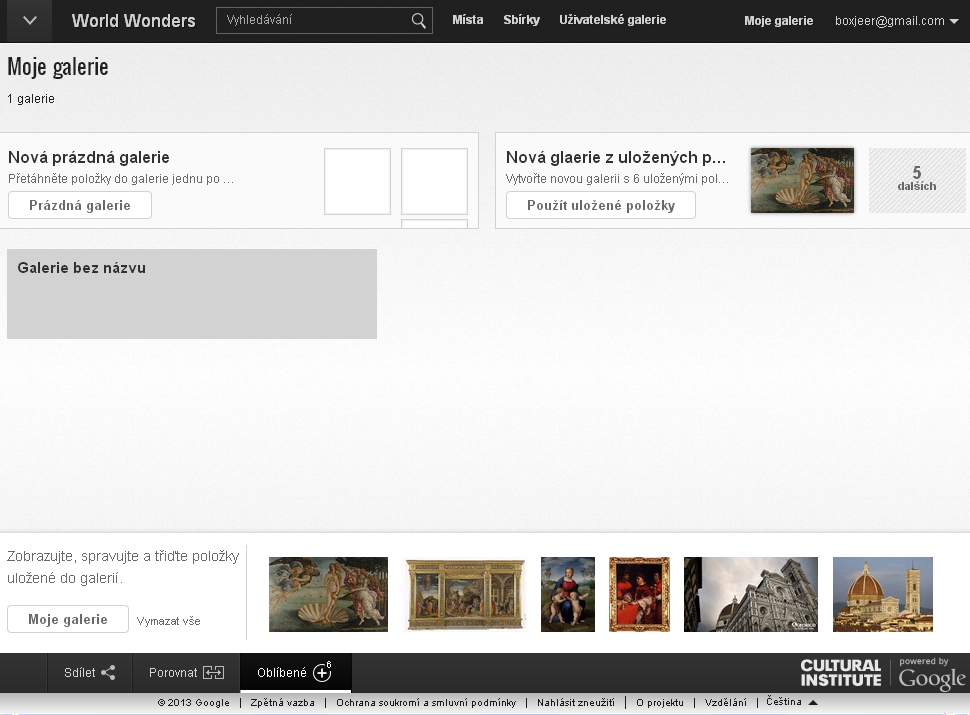Click Nahlásit zneužití footer link
This screenshot has height=715, width=970.
576,703
